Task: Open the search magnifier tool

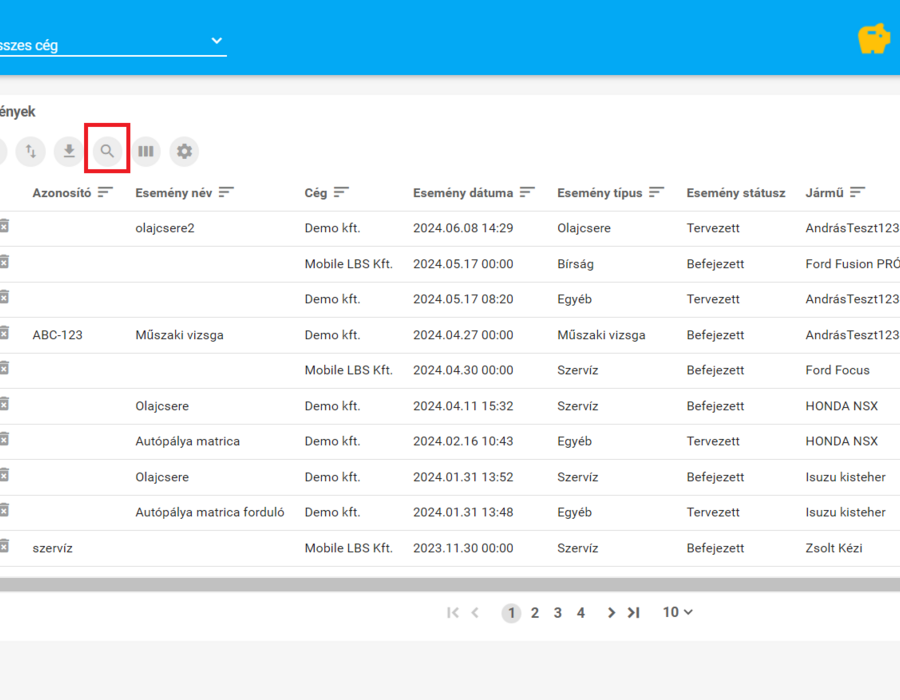Action: coord(107,151)
